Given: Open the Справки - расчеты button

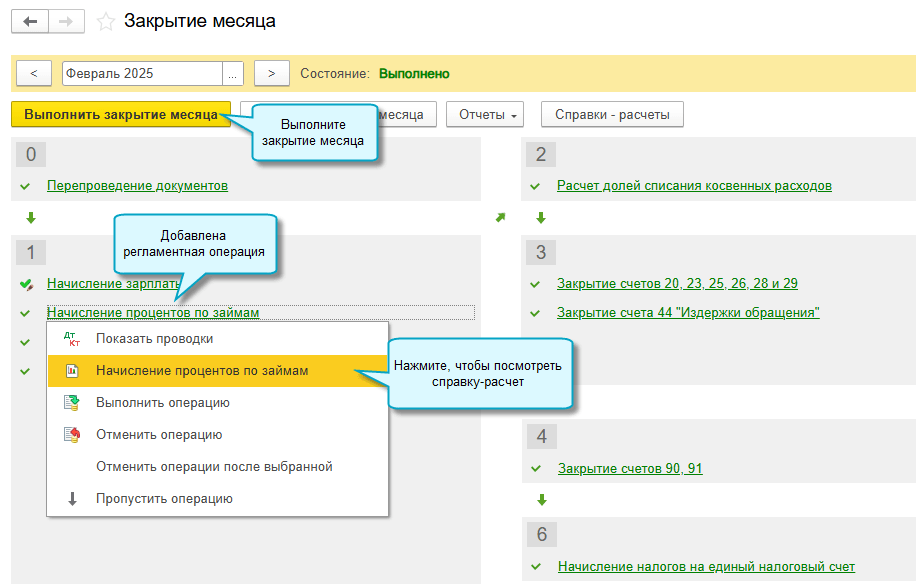Looking at the screenshot, I should 612,115.
